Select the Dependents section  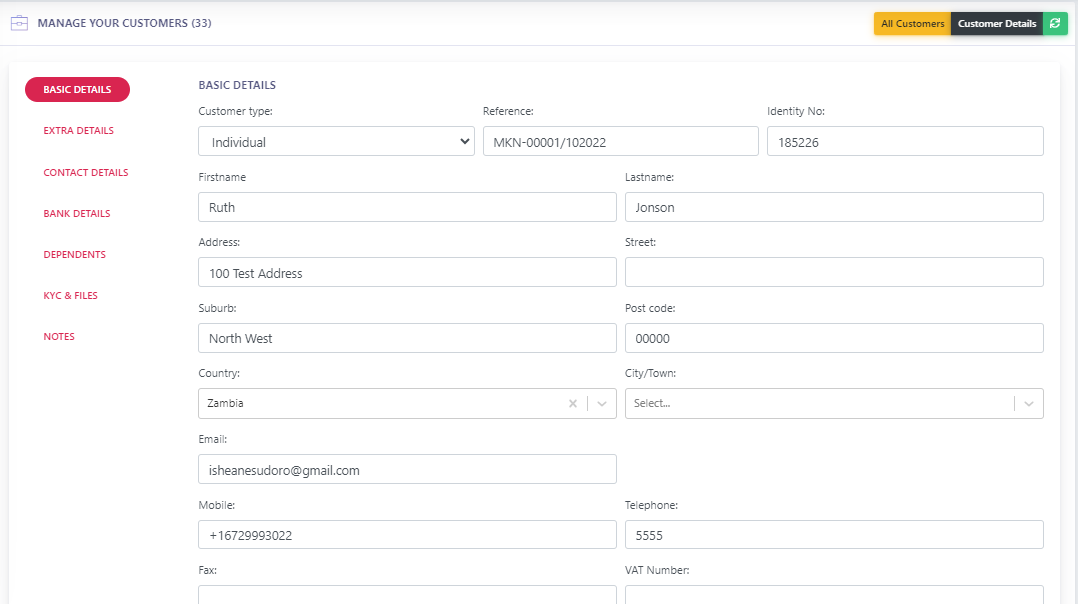tap(74, 254)
